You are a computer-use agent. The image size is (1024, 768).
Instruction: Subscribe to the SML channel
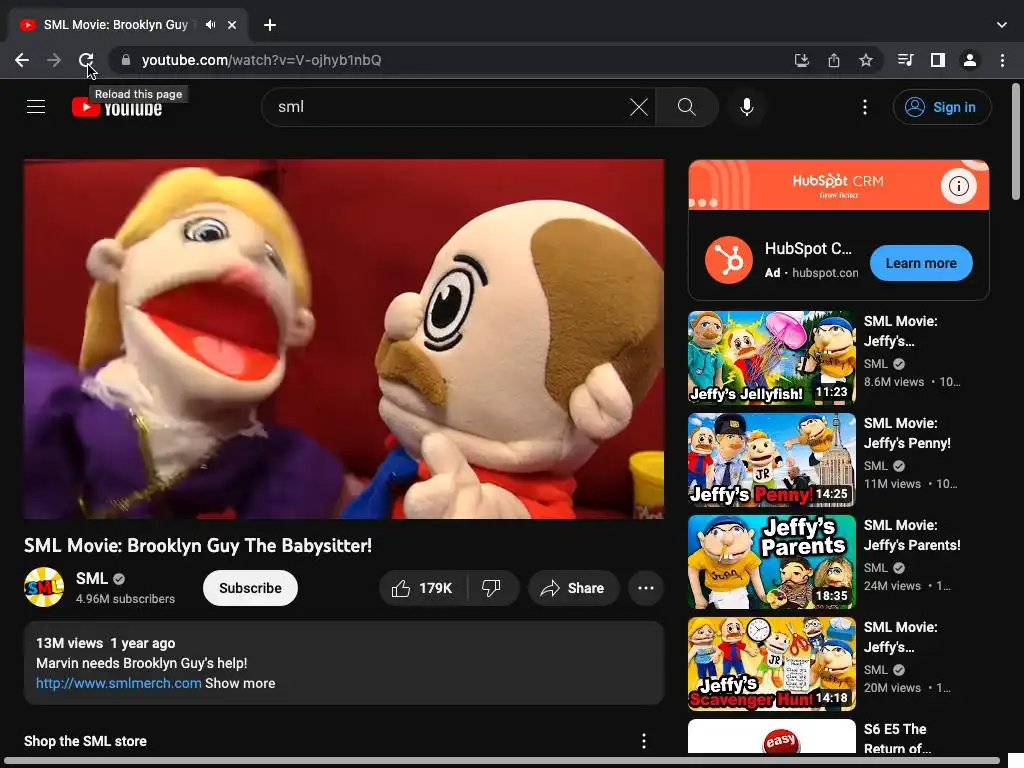250,588
